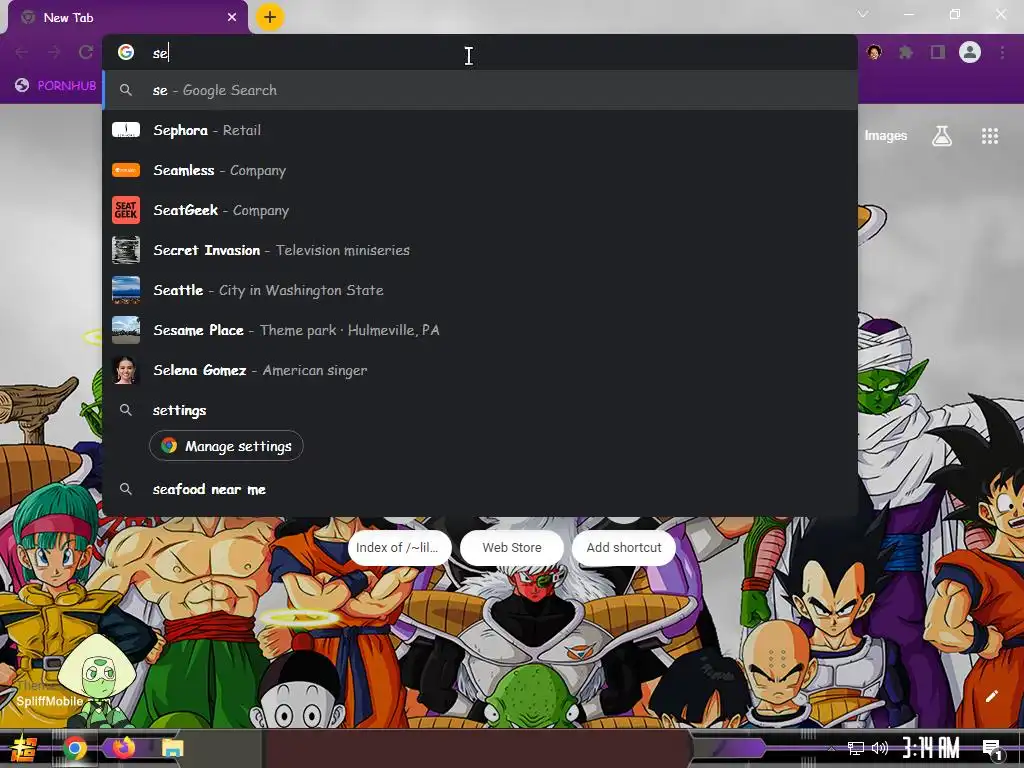
Task: Close the New Tab tab
Action: 232,18
